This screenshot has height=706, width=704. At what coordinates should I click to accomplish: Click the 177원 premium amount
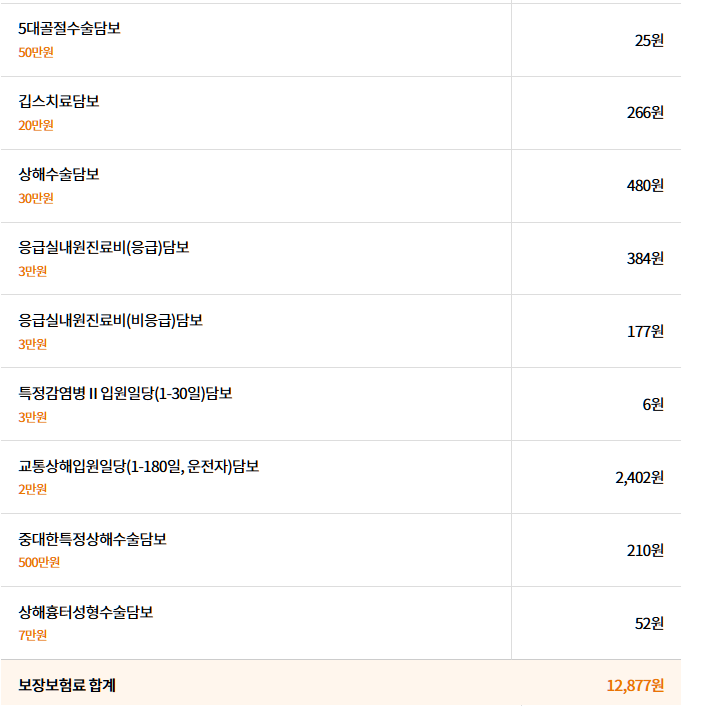645,332
